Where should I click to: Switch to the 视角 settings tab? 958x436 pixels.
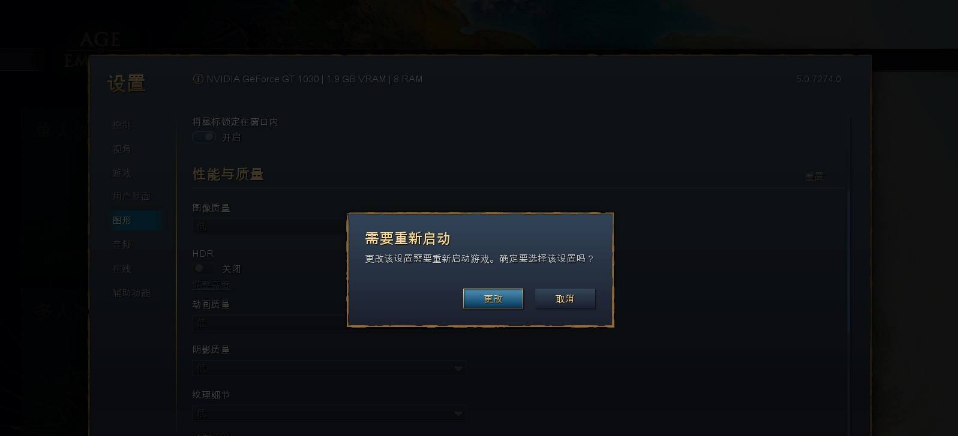coord(122,148)
